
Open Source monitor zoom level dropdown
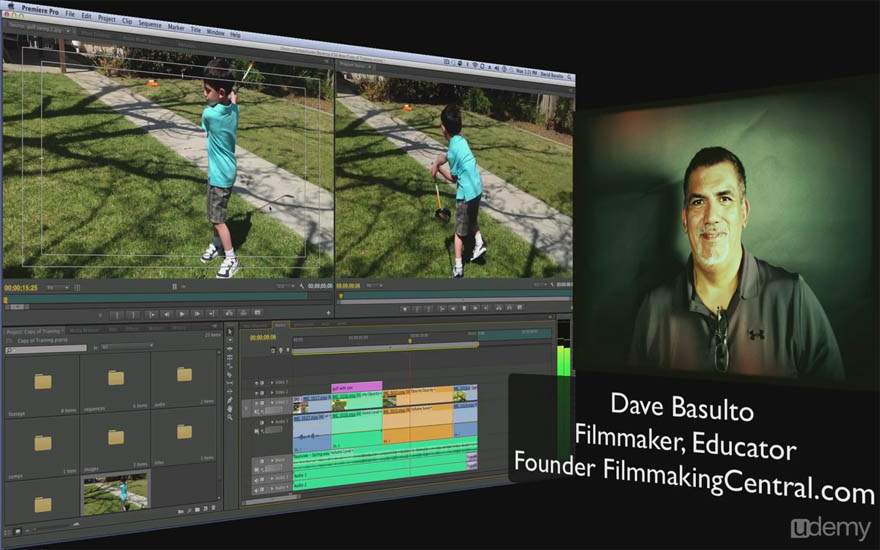tap(58, 287)
